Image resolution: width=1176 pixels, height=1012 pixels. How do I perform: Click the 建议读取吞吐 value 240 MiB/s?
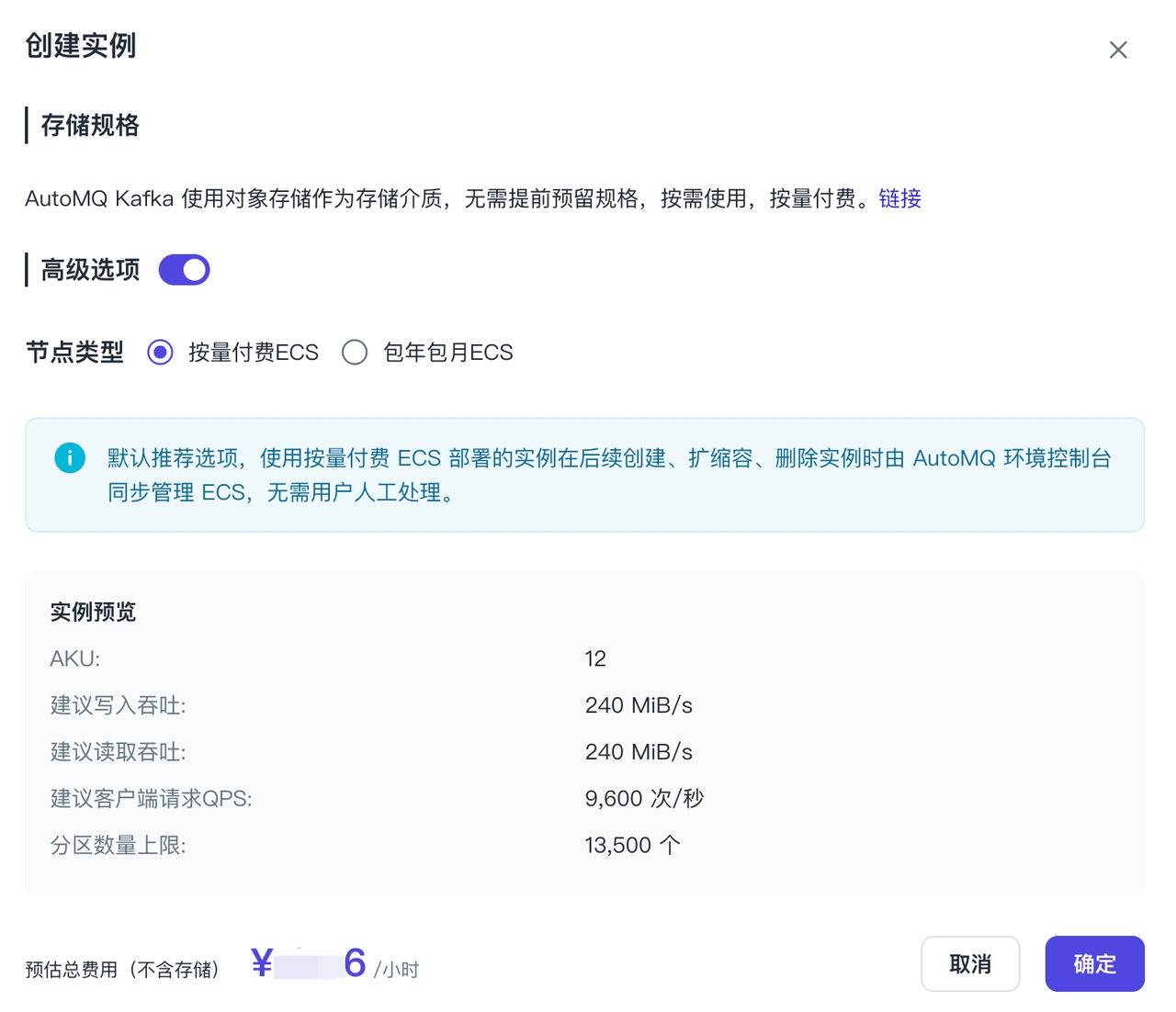tap(639, 752)
